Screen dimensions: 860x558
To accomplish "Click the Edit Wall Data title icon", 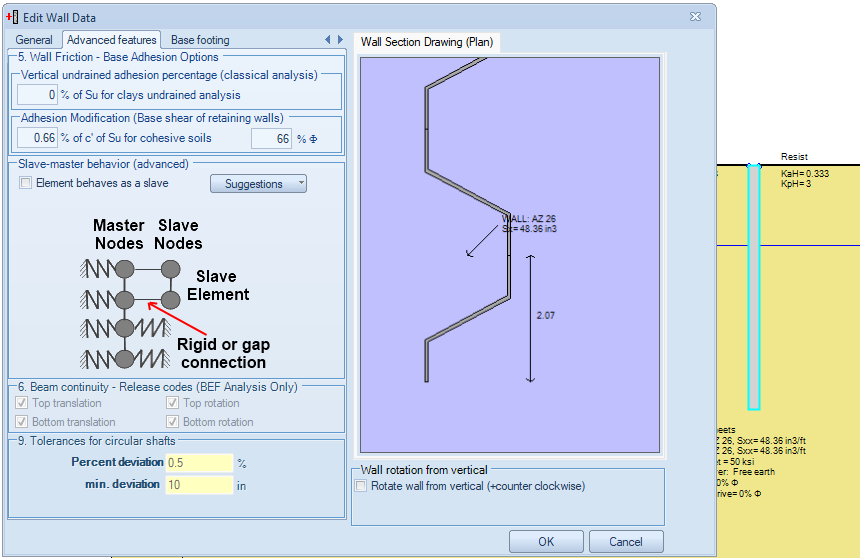I will click(12, 18).
